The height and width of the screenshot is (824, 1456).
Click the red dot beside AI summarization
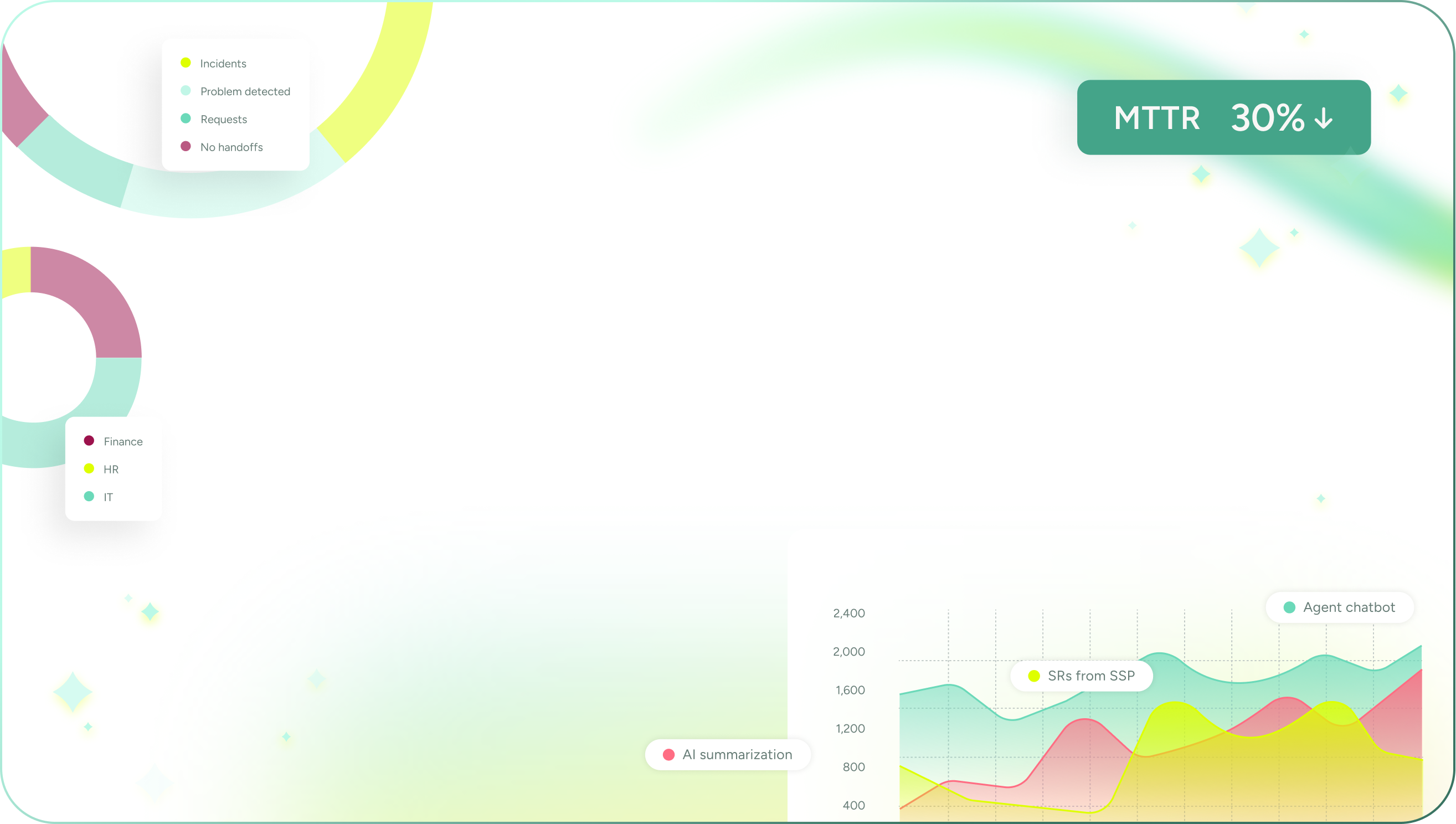pos(668,754)
